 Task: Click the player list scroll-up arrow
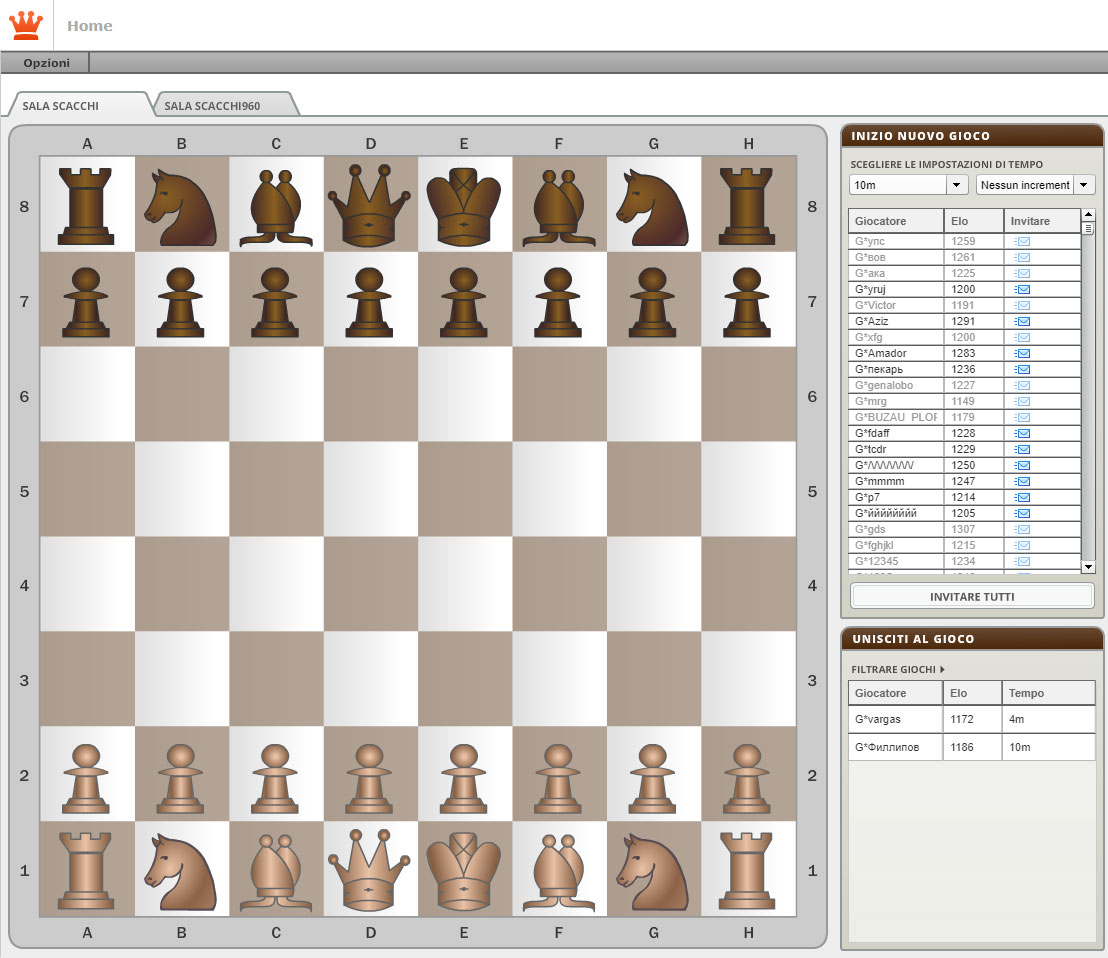pos(1088,214)
